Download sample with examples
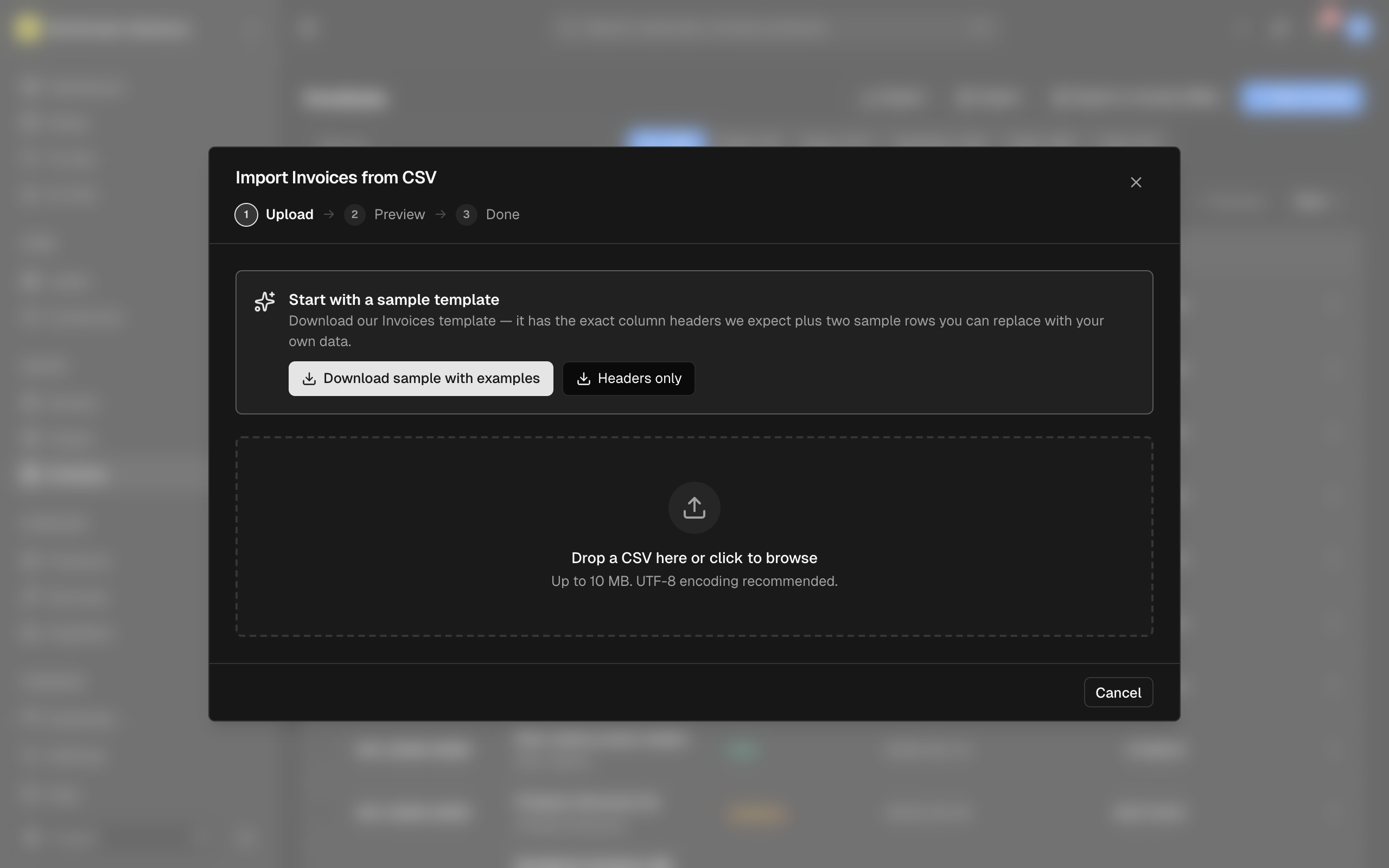 coord(420,378)
